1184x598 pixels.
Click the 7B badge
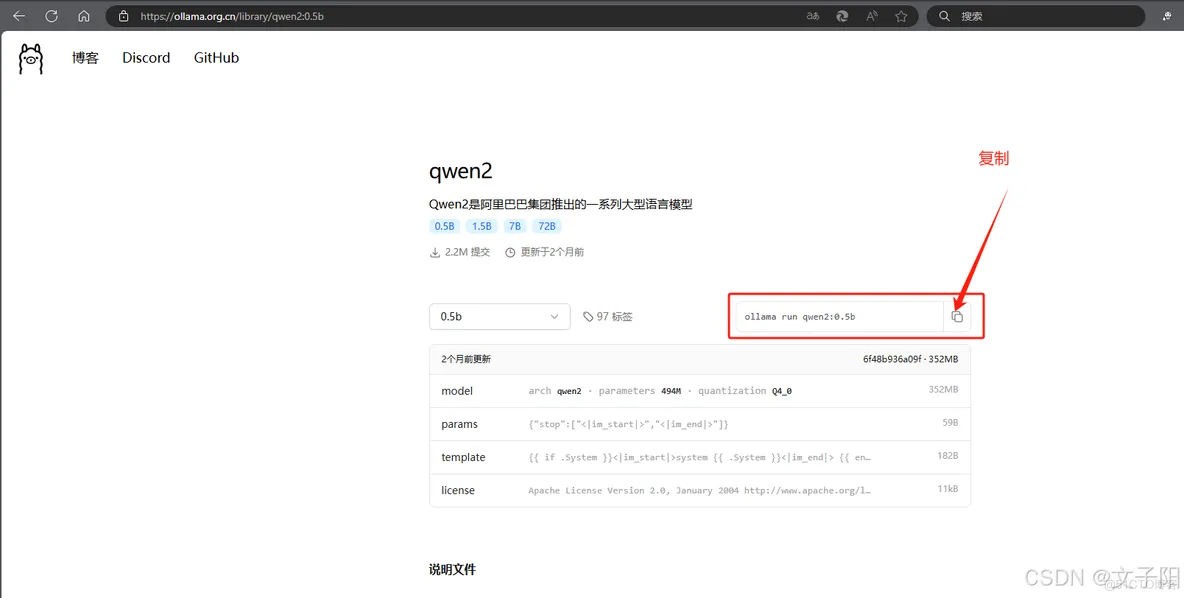tap(514, 226)
